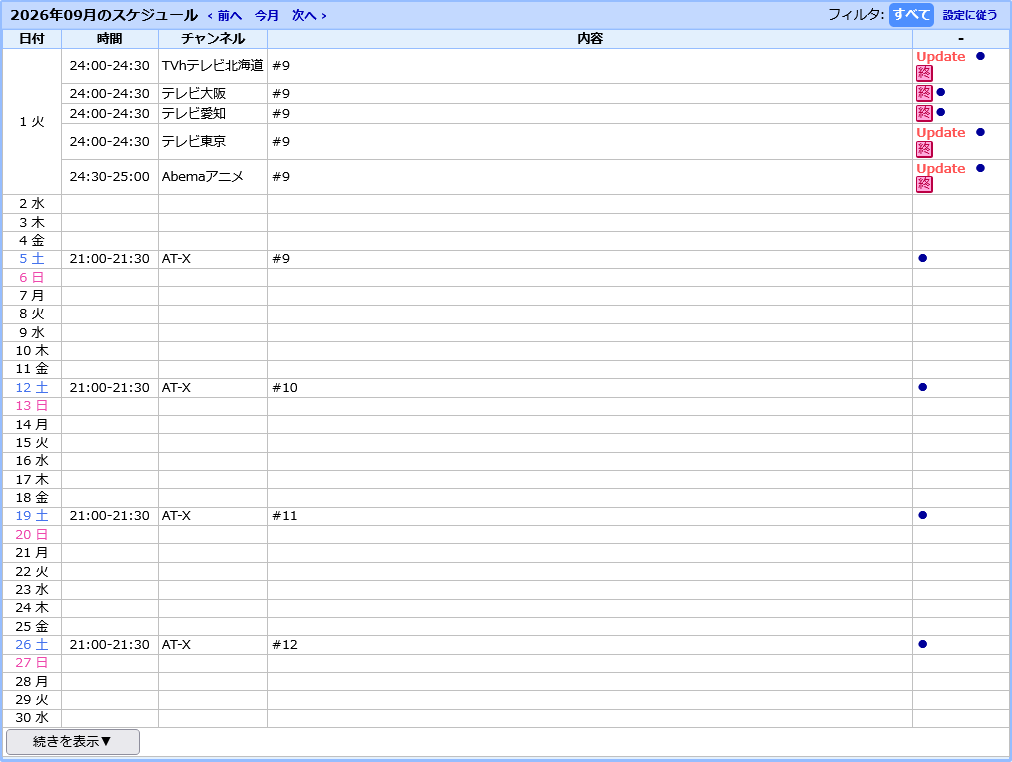
Task: Click the blue dot for AT-X #10
Action: [x=922, y=387]
